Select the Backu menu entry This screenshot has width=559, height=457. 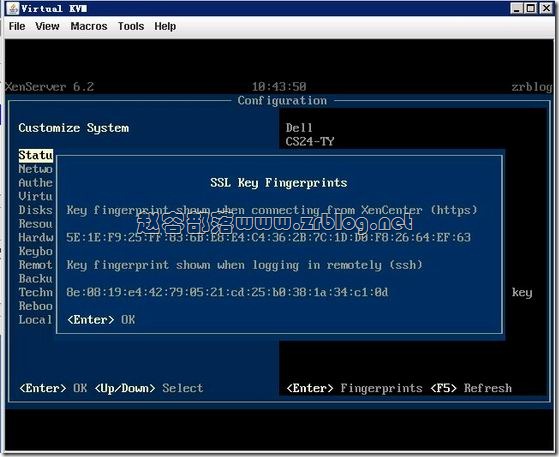(x=36, y=278)
